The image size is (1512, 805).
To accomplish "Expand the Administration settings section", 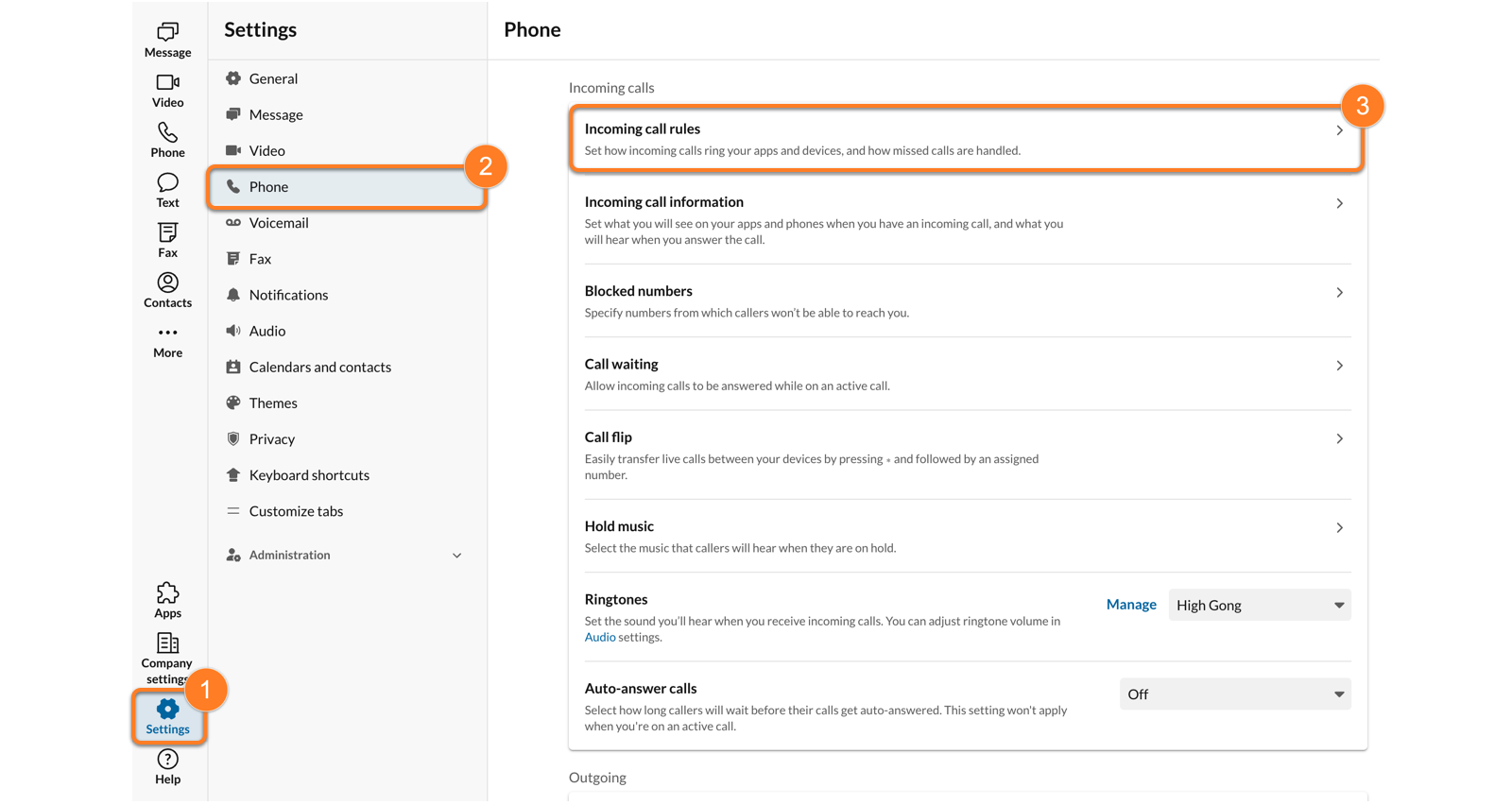I will click(456, 556).
